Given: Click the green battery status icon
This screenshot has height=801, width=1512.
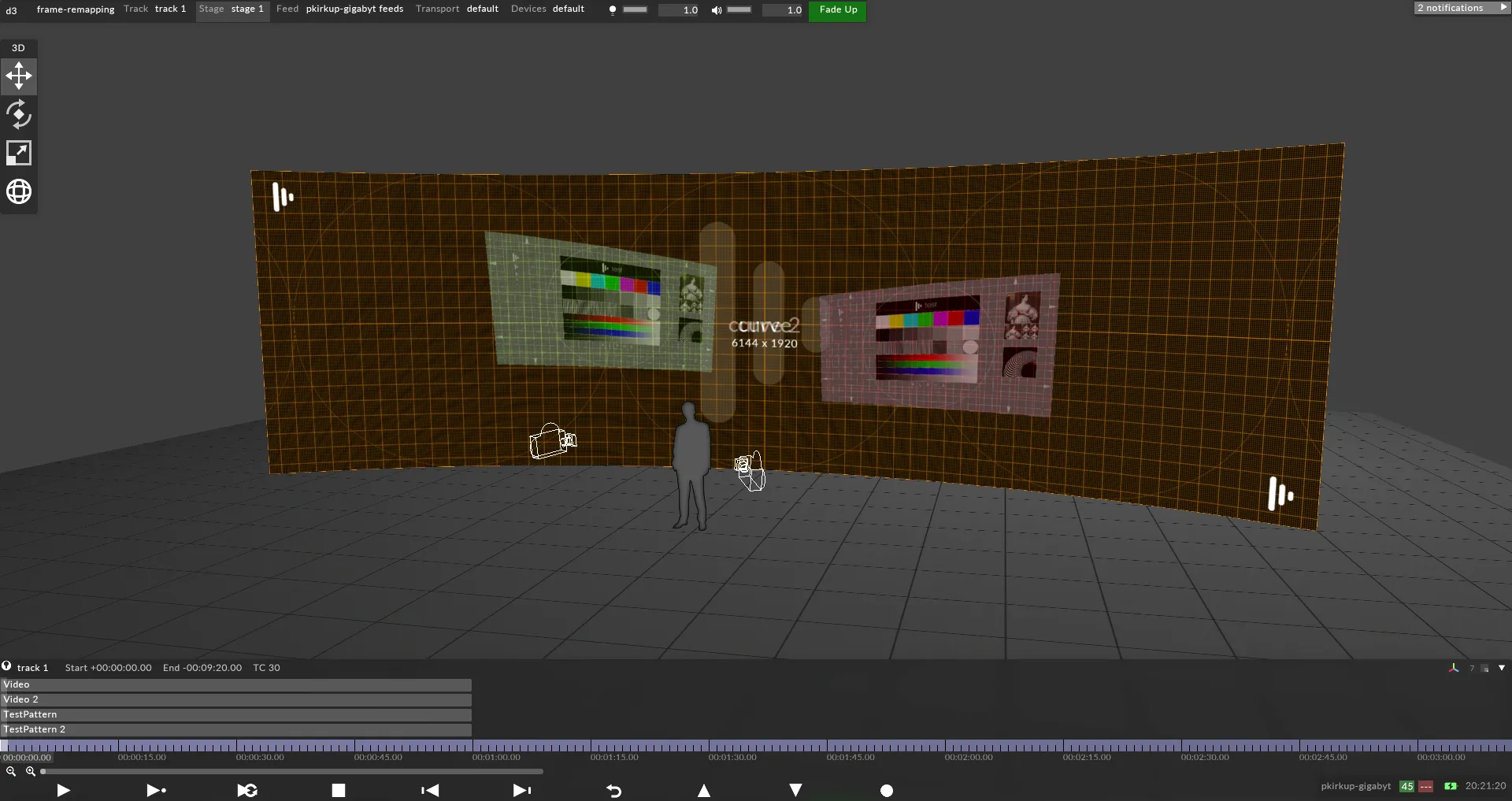Looking at the screenshot, I should pos(1451,786).
